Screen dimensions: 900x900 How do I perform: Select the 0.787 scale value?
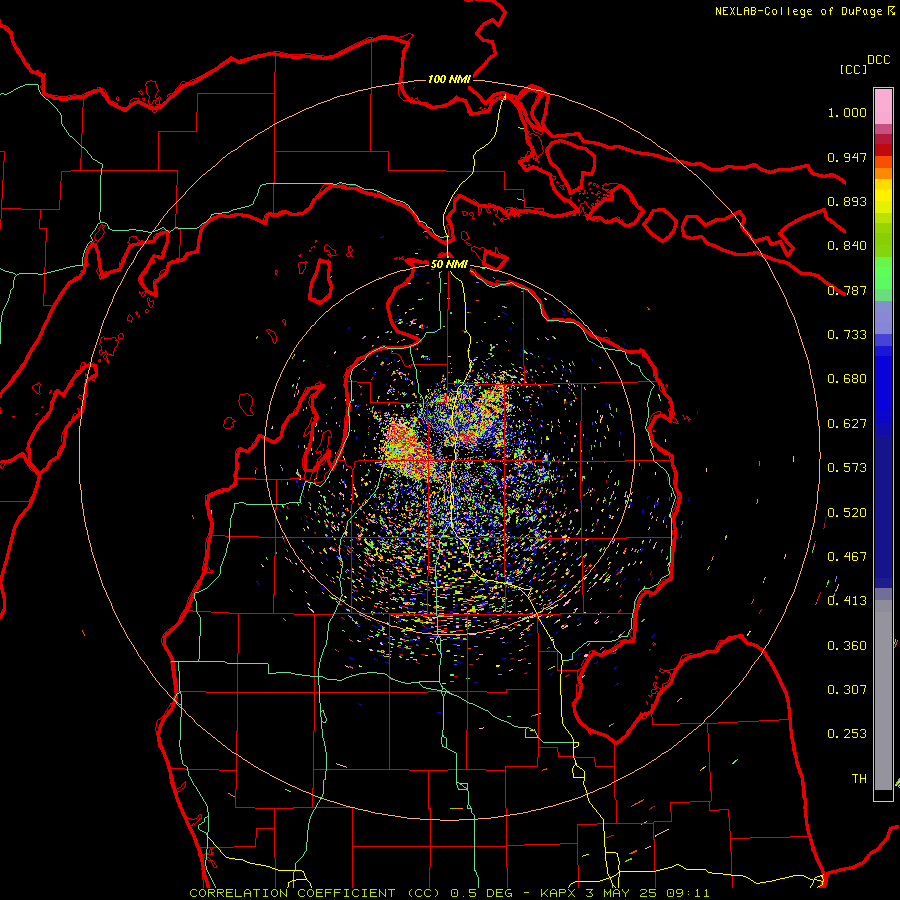[x=847, y=290]
